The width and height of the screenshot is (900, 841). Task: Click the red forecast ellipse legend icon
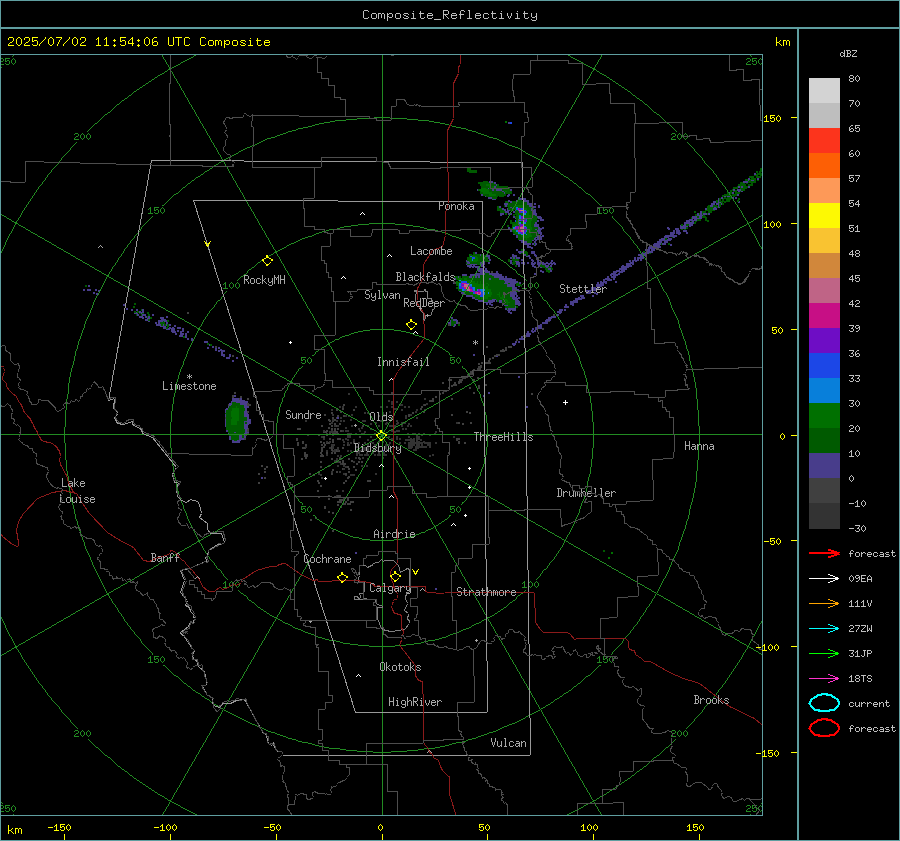point(824,728)
